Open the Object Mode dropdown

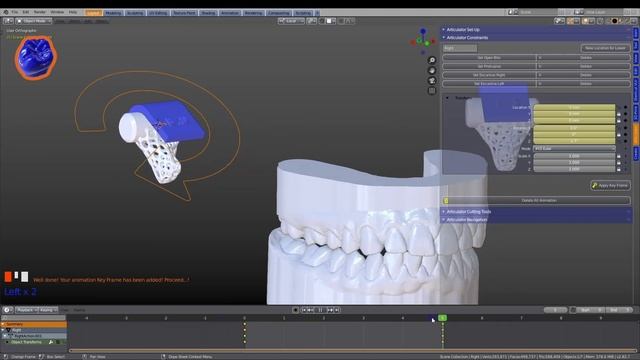(33, 21)
